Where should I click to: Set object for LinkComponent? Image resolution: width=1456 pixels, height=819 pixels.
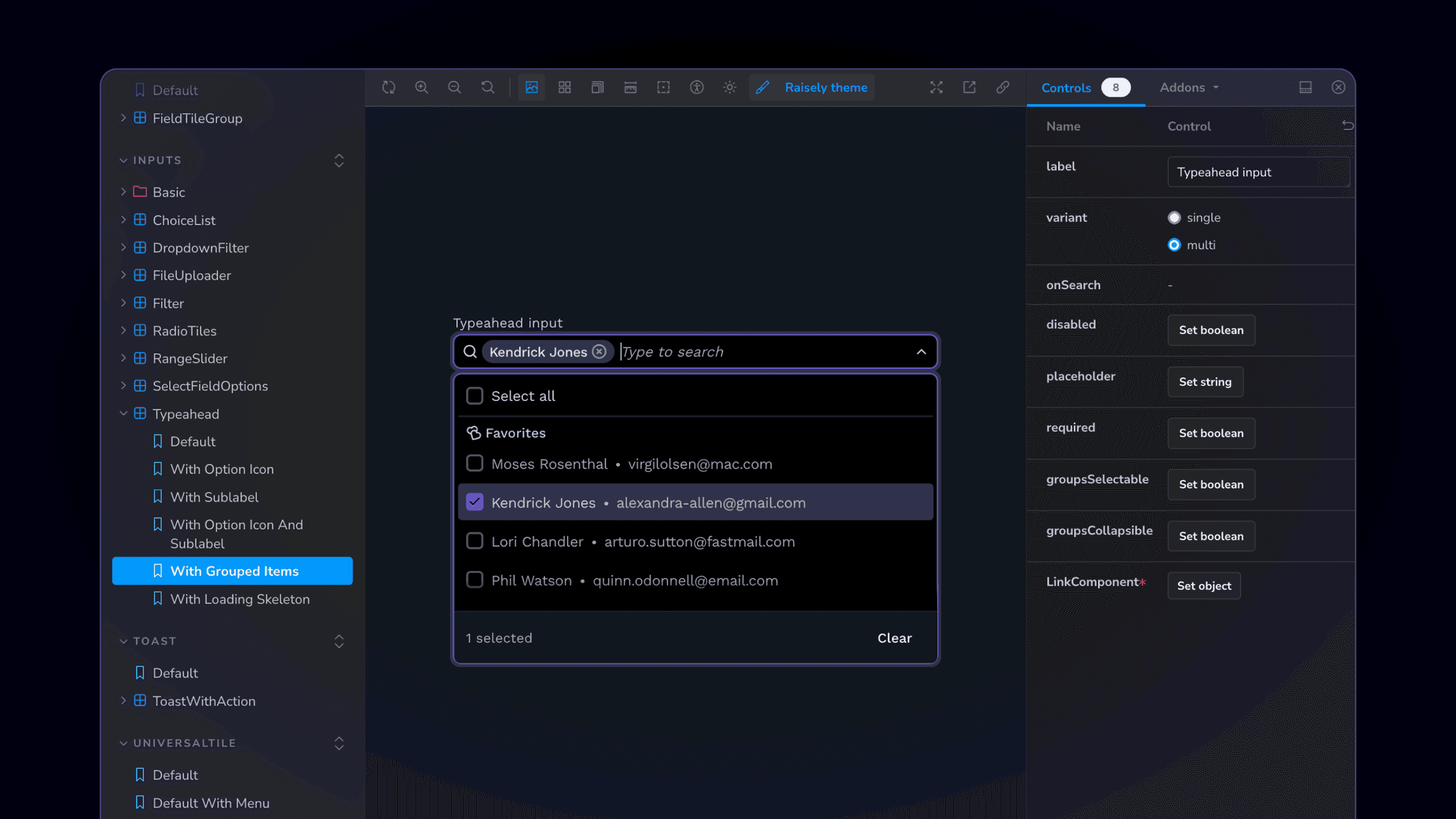click(1204, 586)
